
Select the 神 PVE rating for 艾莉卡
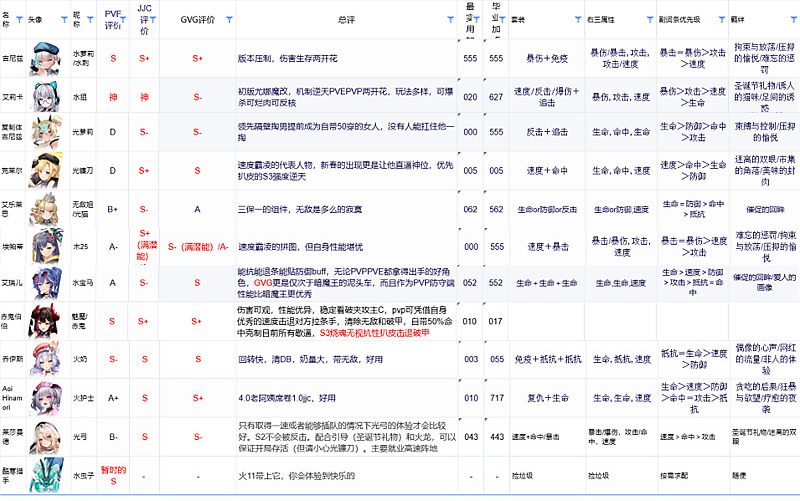coord(112,97)
